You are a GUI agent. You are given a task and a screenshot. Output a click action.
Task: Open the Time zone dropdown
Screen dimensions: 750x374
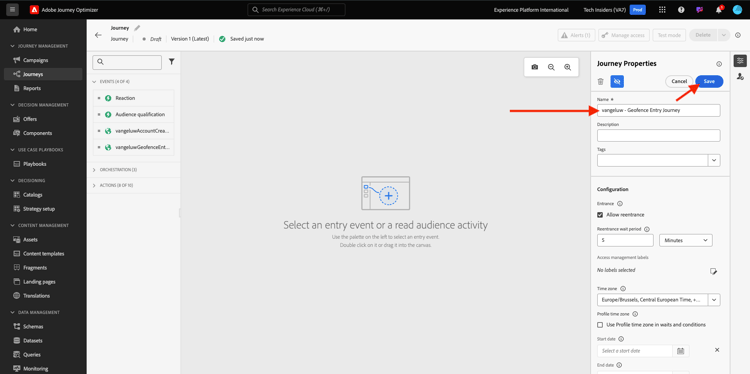[x=714, y=300]
